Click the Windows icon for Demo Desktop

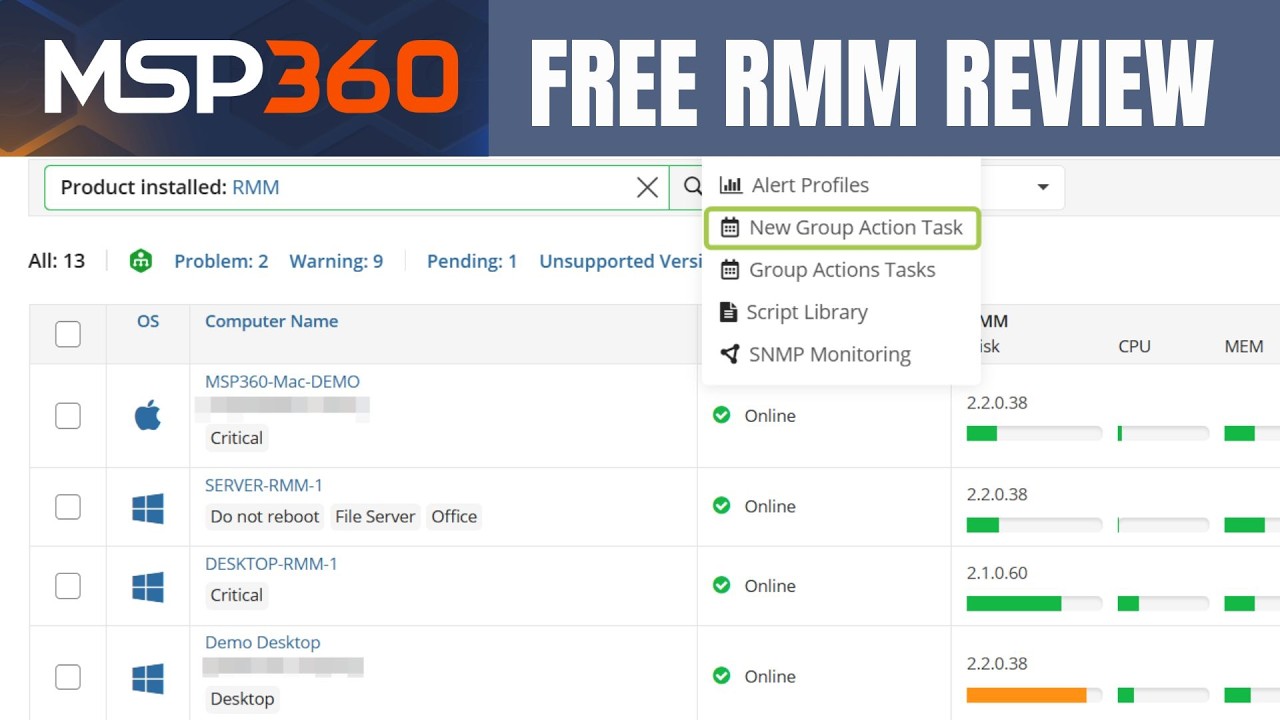coord(148,679)
